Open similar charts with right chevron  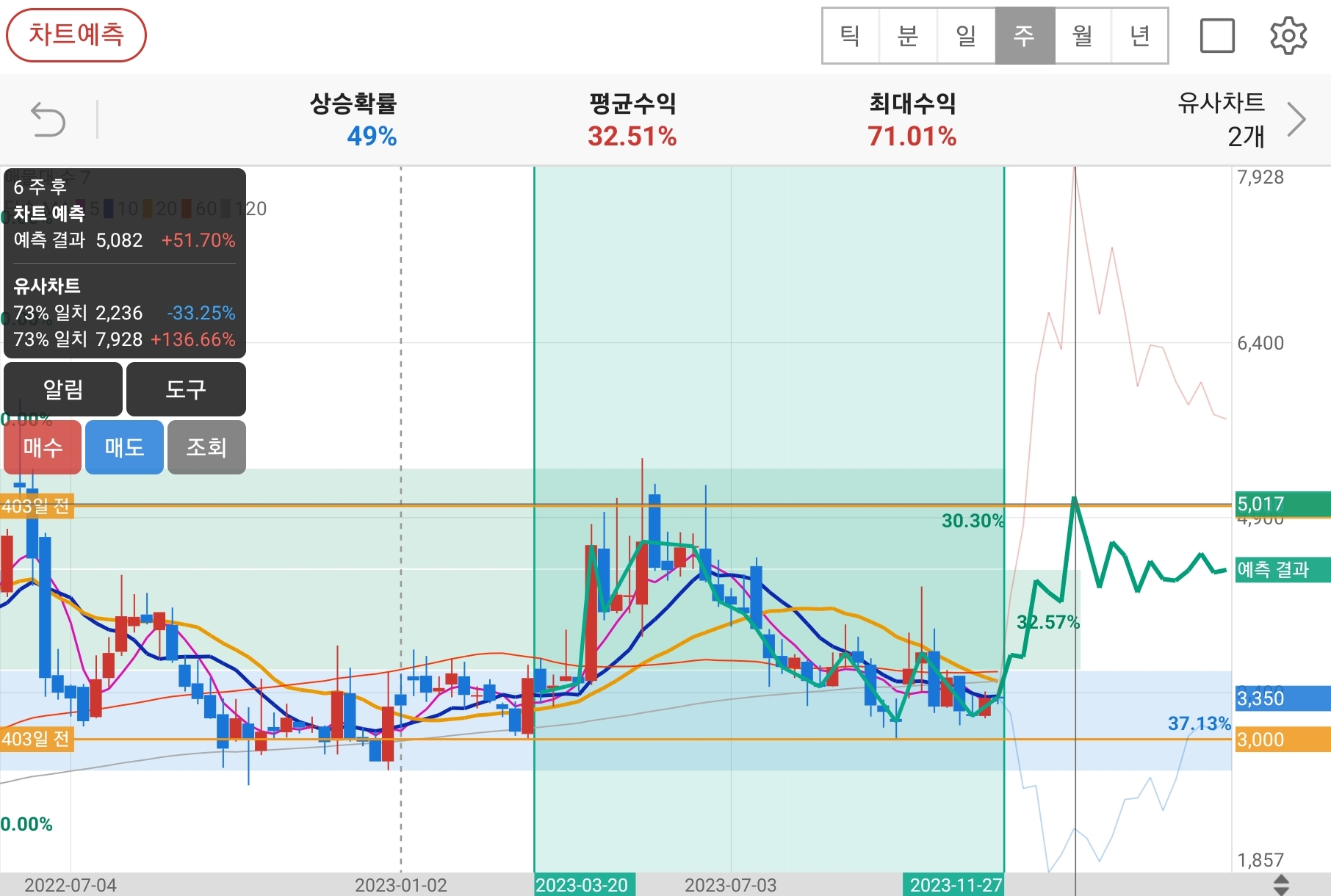[1296, 120]
